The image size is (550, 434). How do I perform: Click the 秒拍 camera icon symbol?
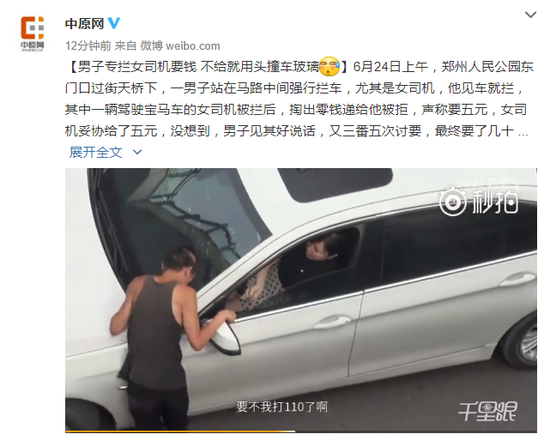[452, 201]
